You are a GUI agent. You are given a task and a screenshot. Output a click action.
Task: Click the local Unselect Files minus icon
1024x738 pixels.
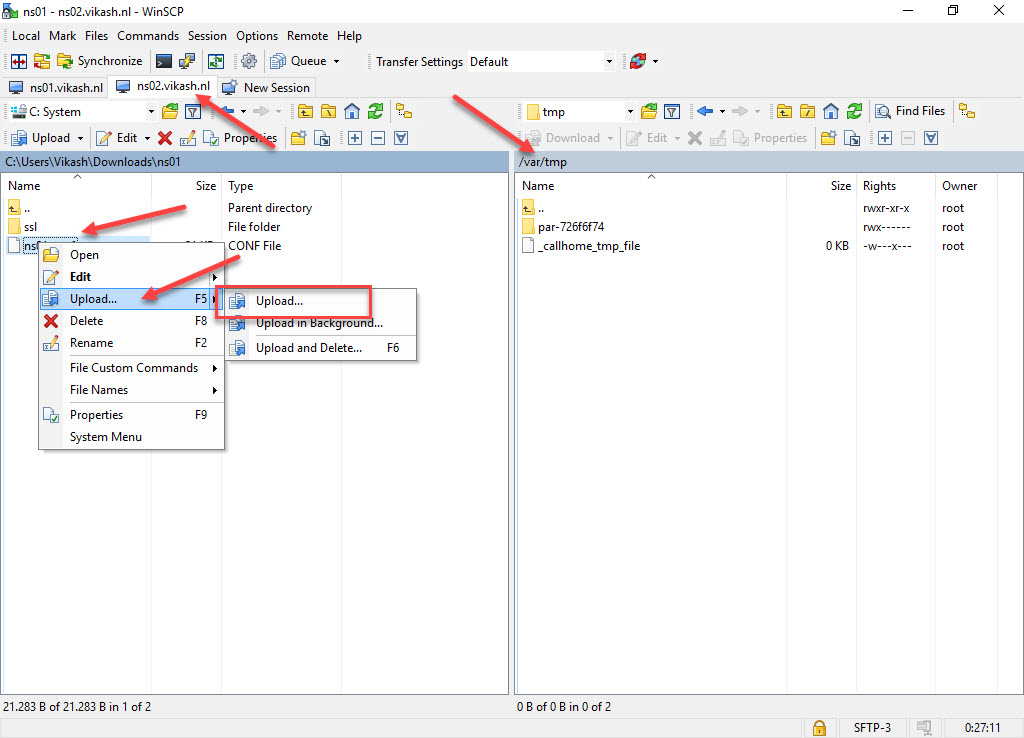tap(378, 138)
